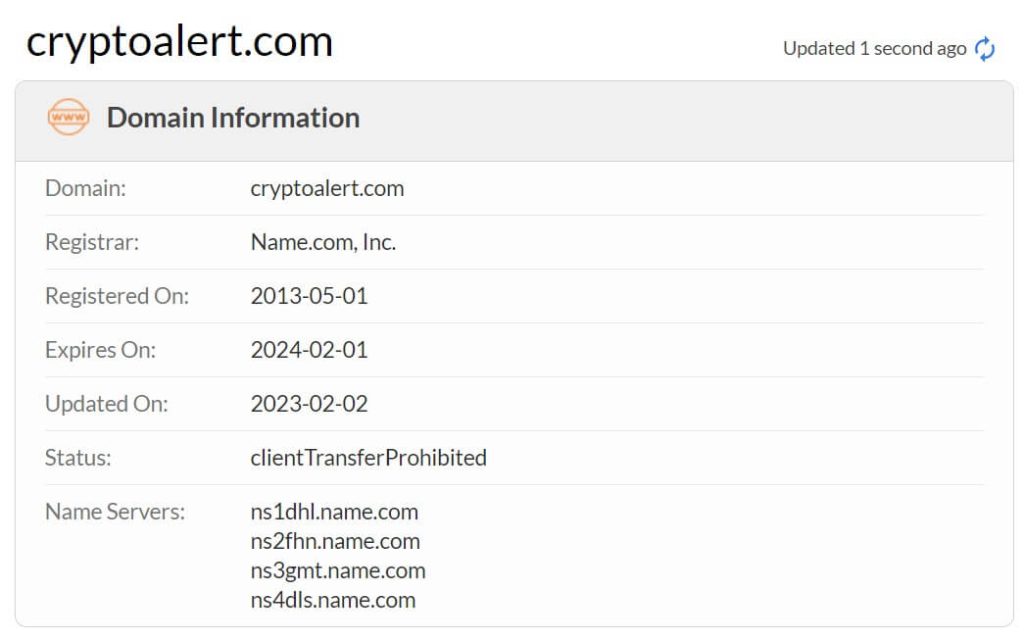The height and width of the screenshot is (641, 1024).
Task: Click the Registered On field label
Action: tap(117, 296)
